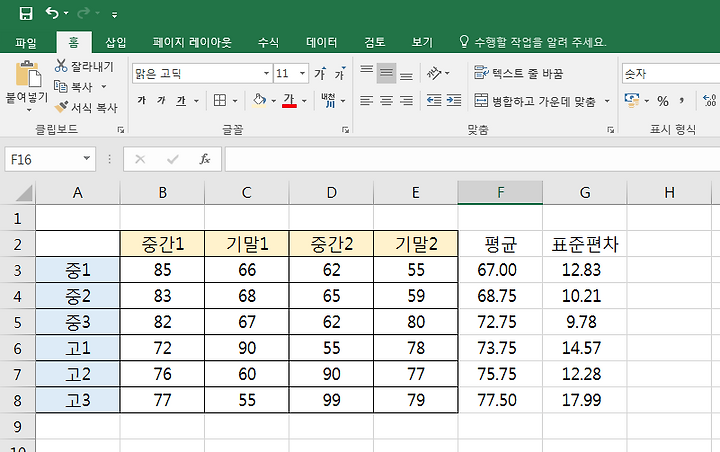Open the 페이지 레이아웃 tab
The image size is (720, 452).
click(x=192, y=43)
